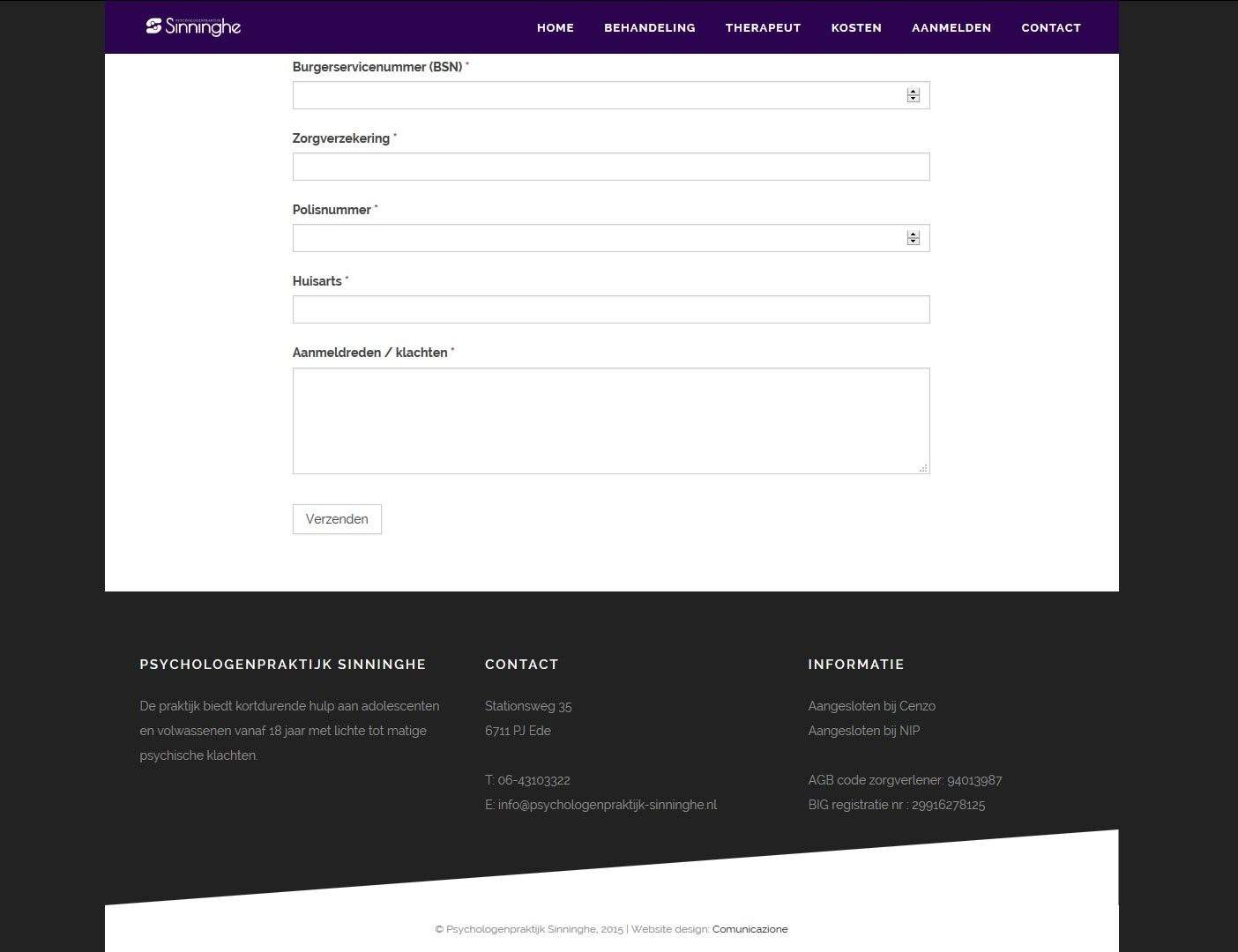
Task: Open the CONTACT navigation link
Action: pos(1050,27)
